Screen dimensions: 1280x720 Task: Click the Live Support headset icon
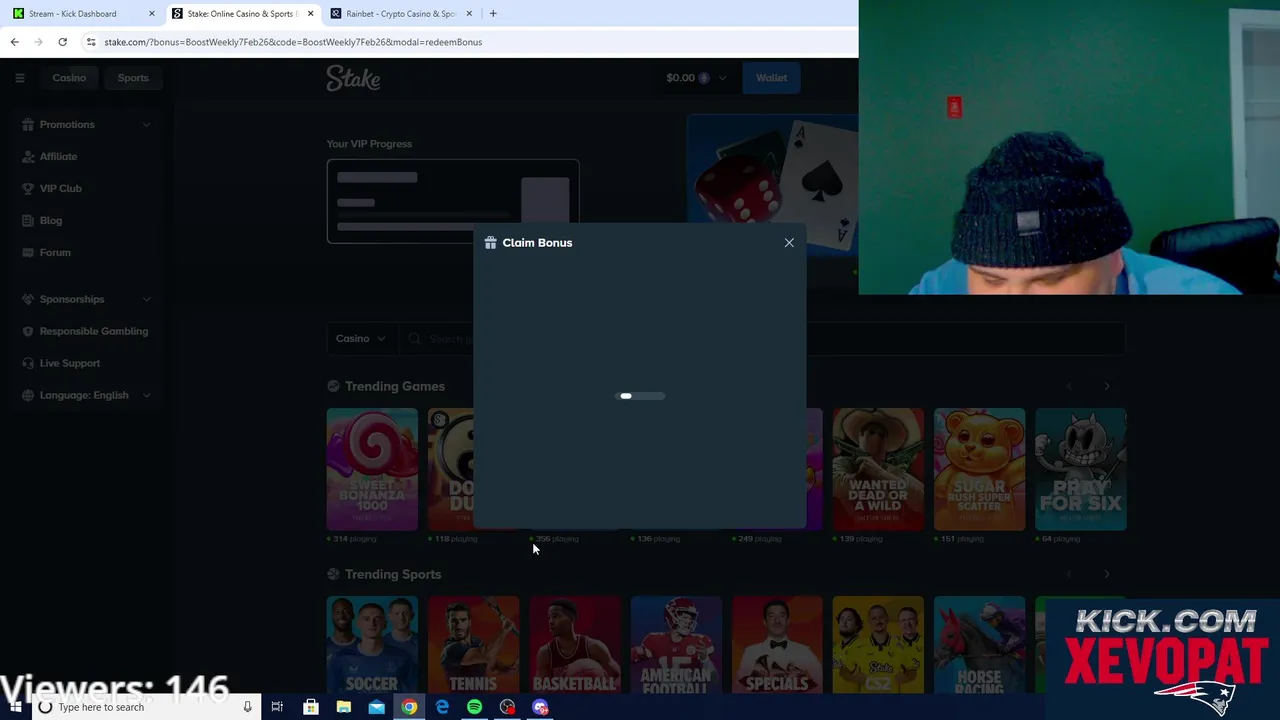pyautogui.click(x=29, y=363)
